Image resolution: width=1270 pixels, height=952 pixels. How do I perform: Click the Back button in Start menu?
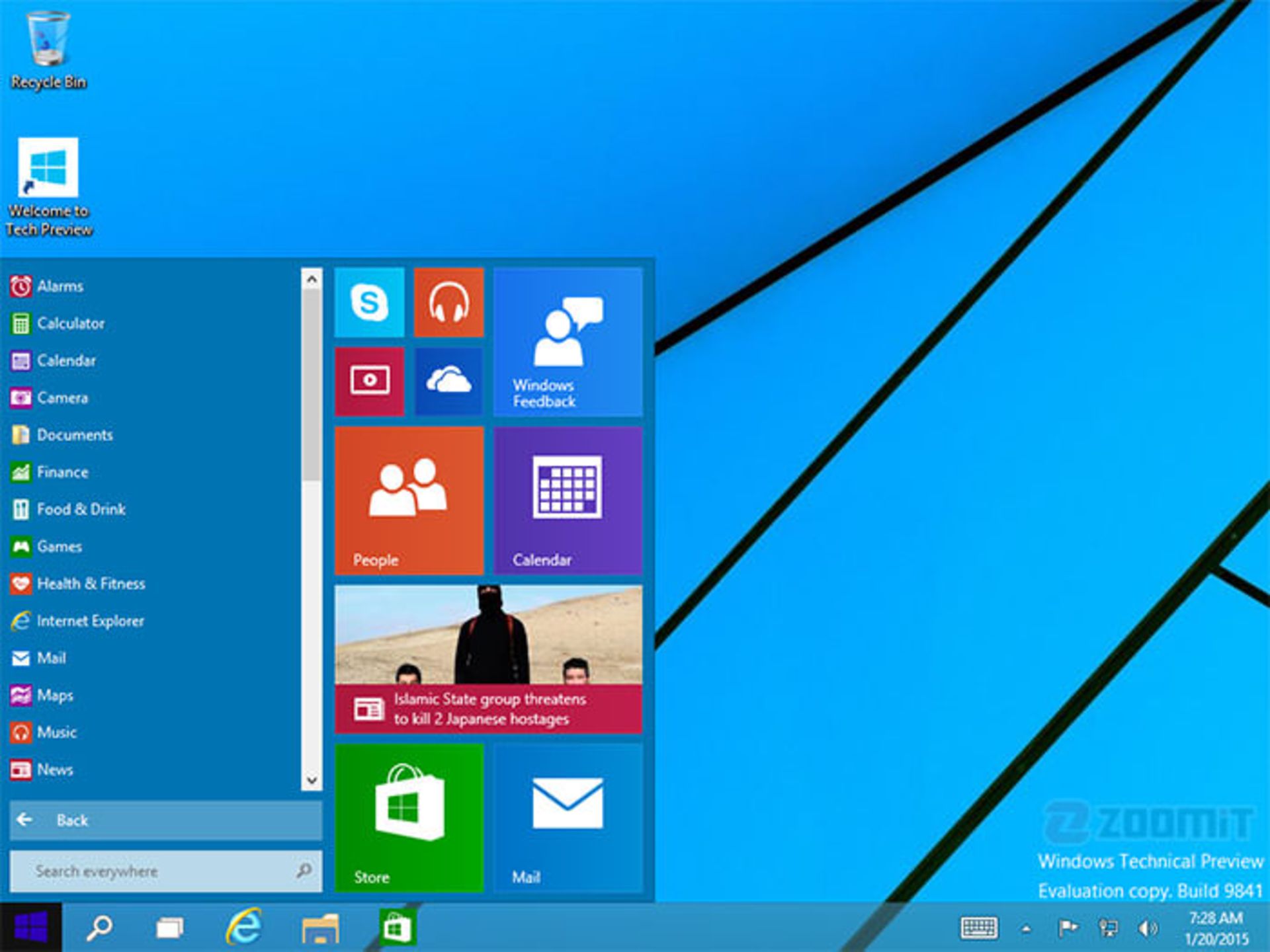165,820
